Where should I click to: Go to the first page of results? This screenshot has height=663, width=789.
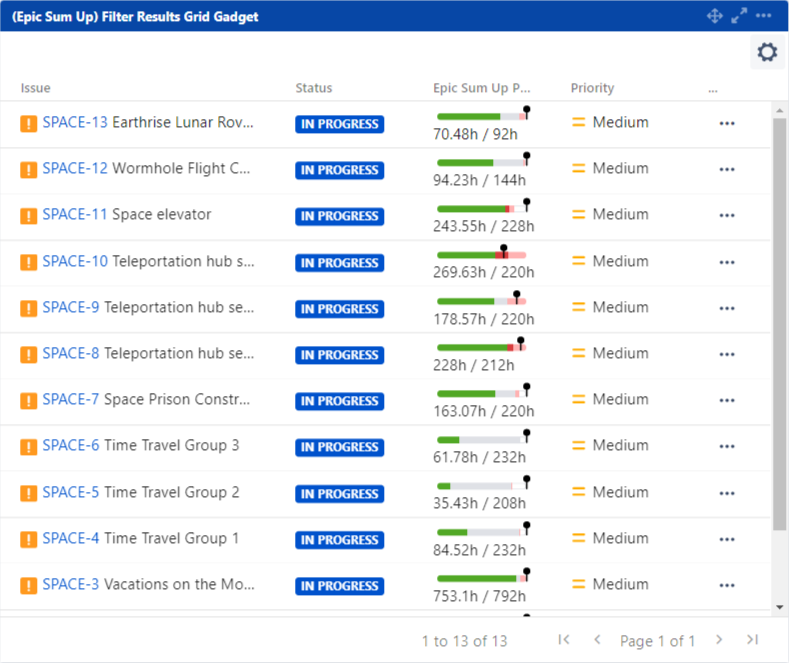[x=564, y=640]
